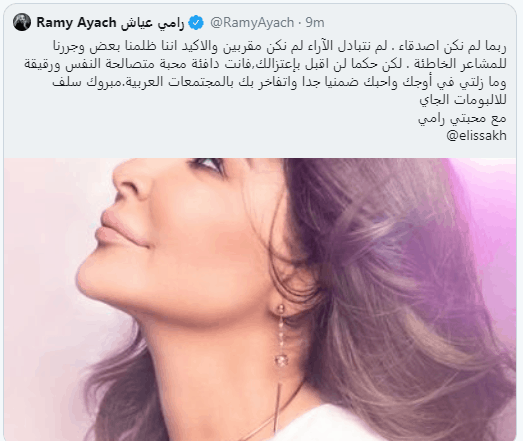
Task: Click the dot separator before 9m
Action: click(x=300, y=23)
